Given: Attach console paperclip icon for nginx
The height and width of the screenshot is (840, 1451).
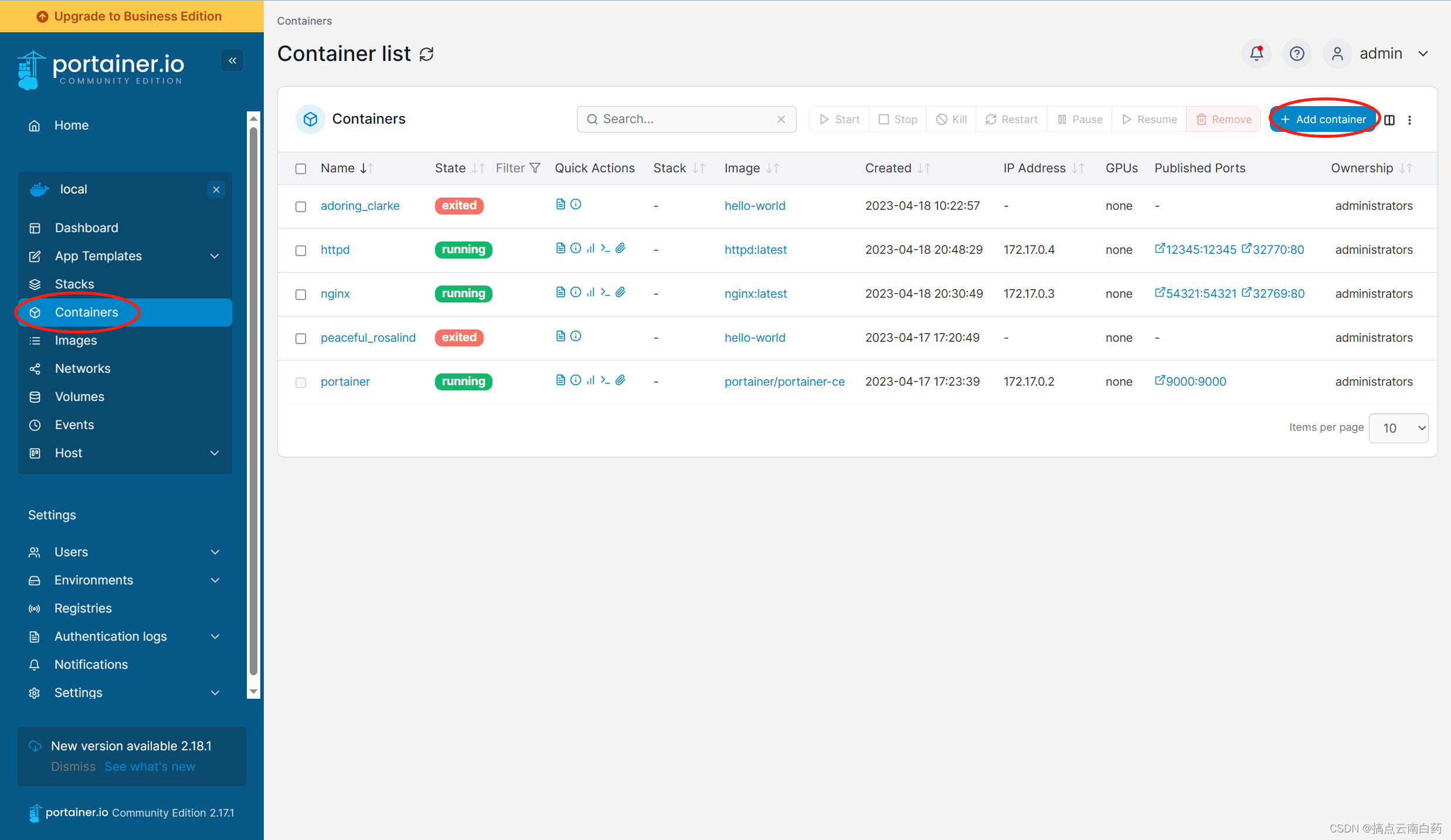Looking at the screenshot, I should (620, 293).
